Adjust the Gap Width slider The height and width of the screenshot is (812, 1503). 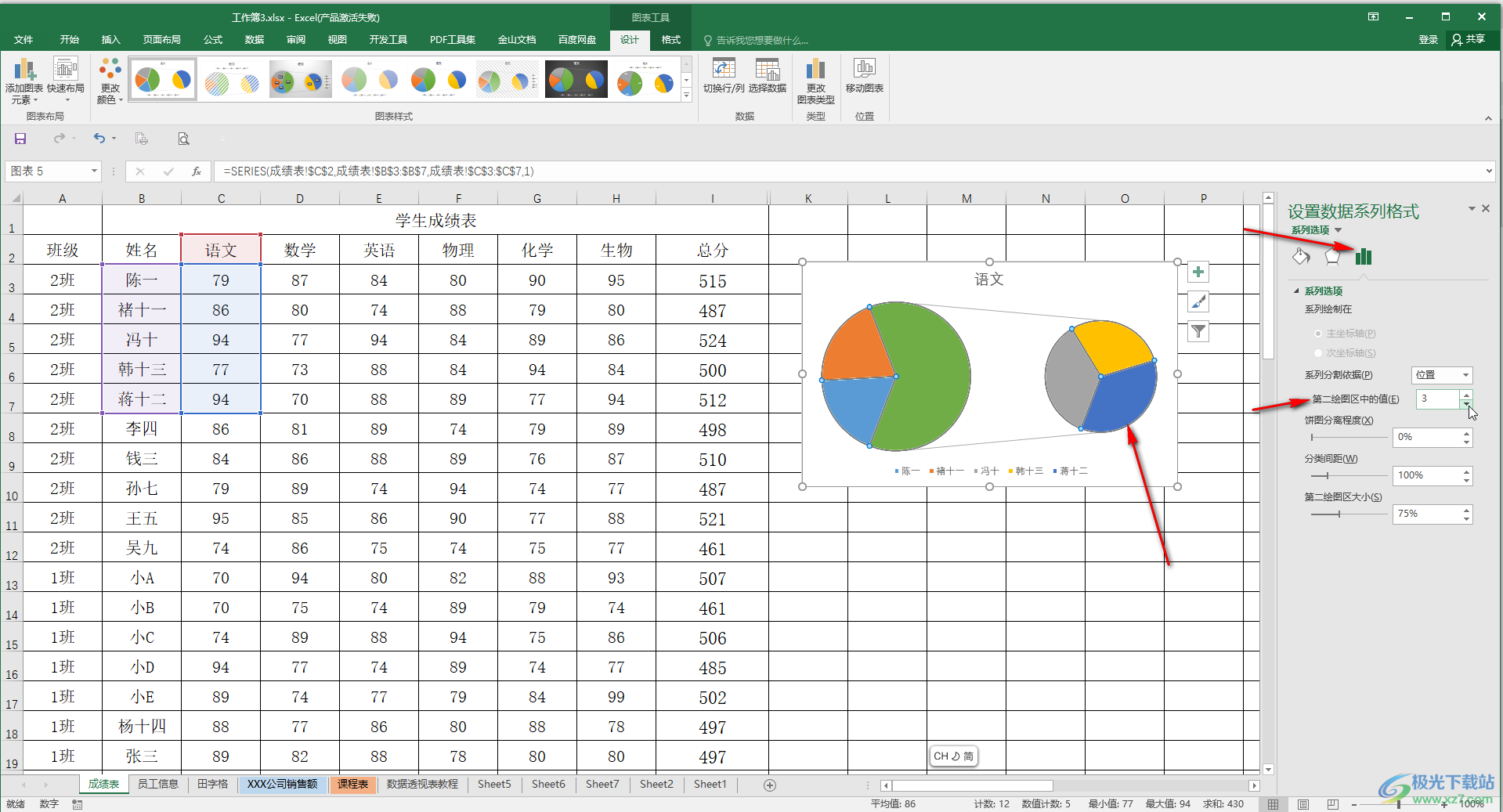click(x=1349, y=475)
